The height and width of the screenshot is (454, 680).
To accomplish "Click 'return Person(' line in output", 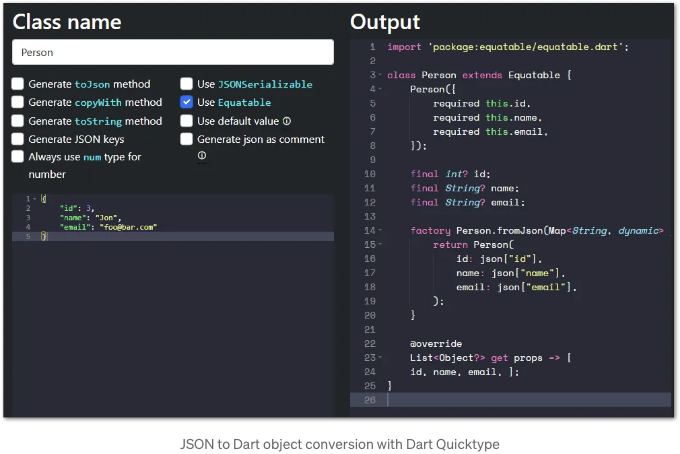I will (x=473, y=245).
